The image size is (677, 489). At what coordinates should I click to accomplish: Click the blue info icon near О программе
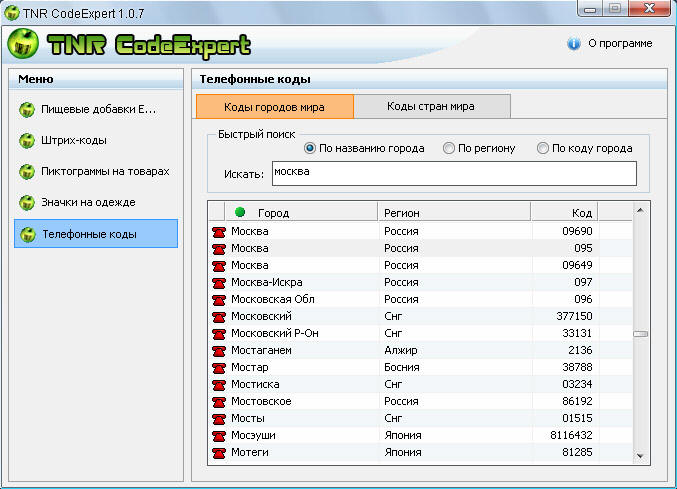coord(573,44)
